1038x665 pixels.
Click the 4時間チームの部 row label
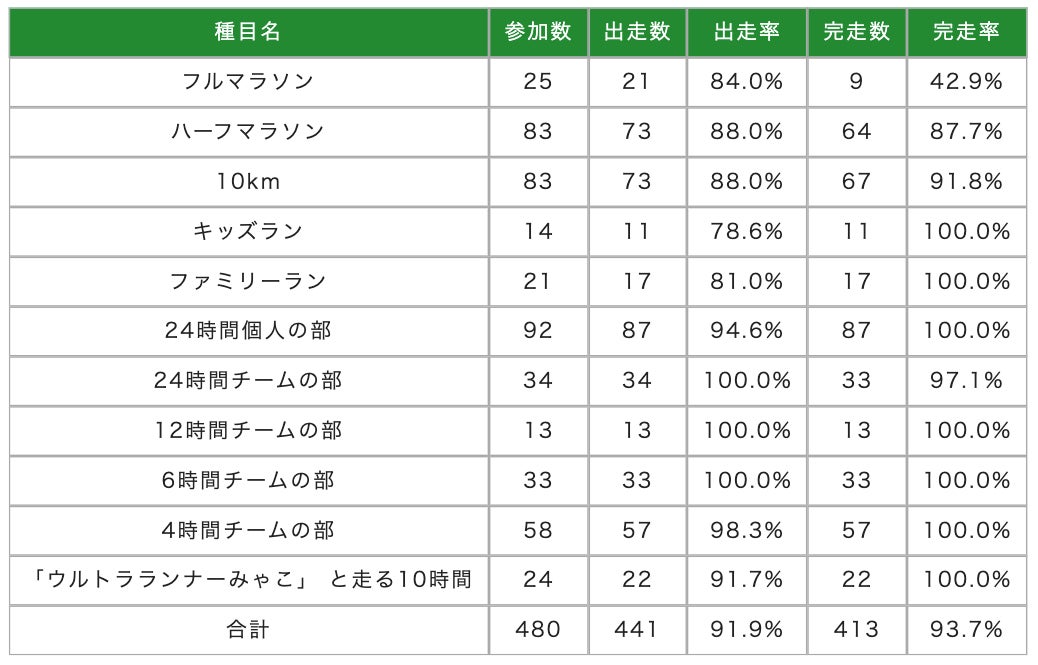point(248,530)
